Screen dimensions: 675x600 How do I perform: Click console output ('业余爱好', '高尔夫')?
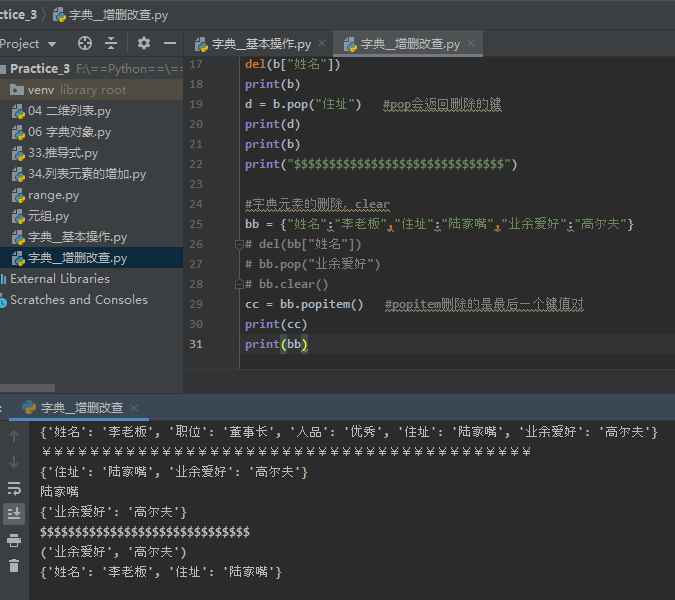114,552
